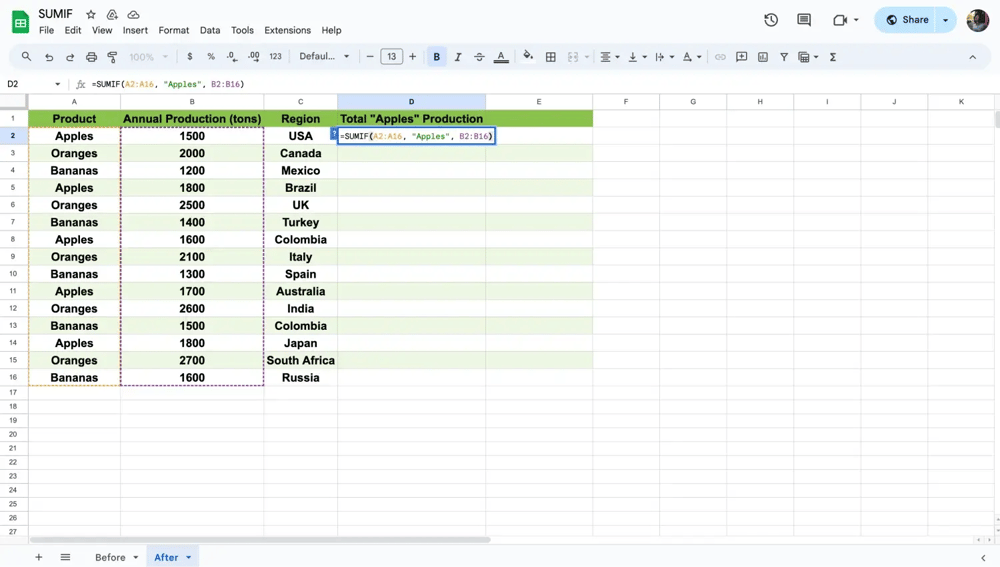Image resolution: width=1000 pixels, height=567 pixels.
Task: Open the After sheet tab dropdown arrow
Action: pyautogui.click(x=188, y=558)
